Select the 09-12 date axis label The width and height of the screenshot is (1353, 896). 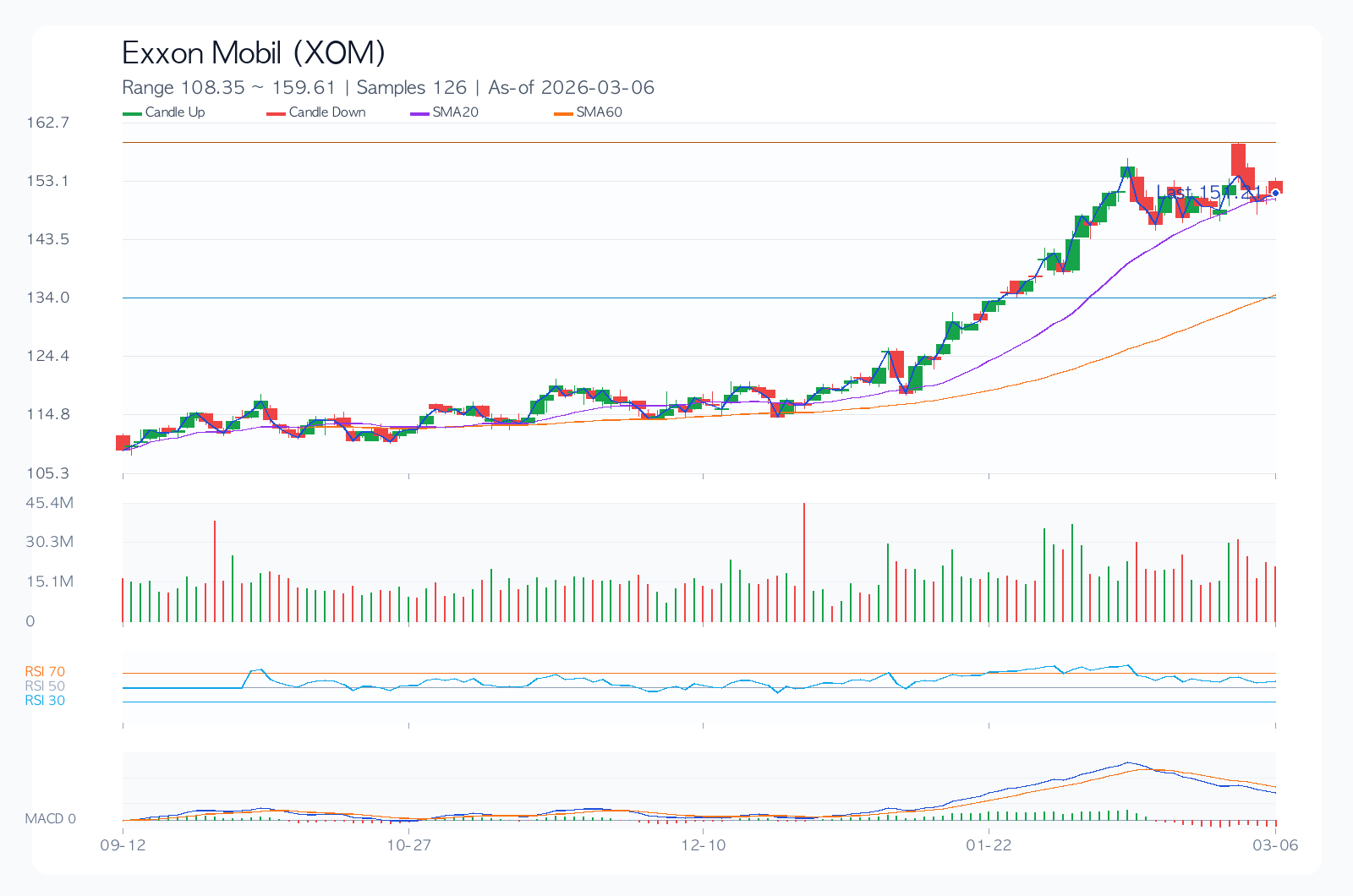coord(123,845)
